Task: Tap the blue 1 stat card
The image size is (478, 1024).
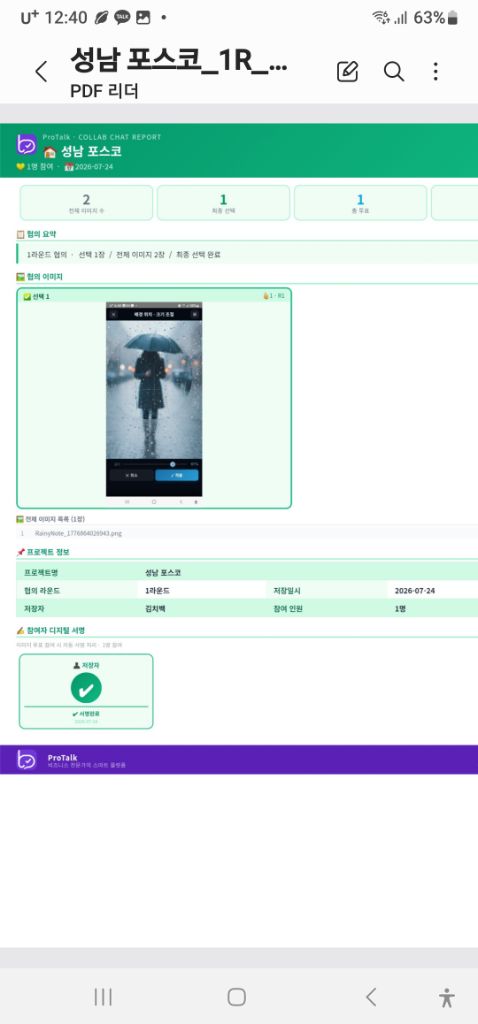Action: tap(360, 203)
